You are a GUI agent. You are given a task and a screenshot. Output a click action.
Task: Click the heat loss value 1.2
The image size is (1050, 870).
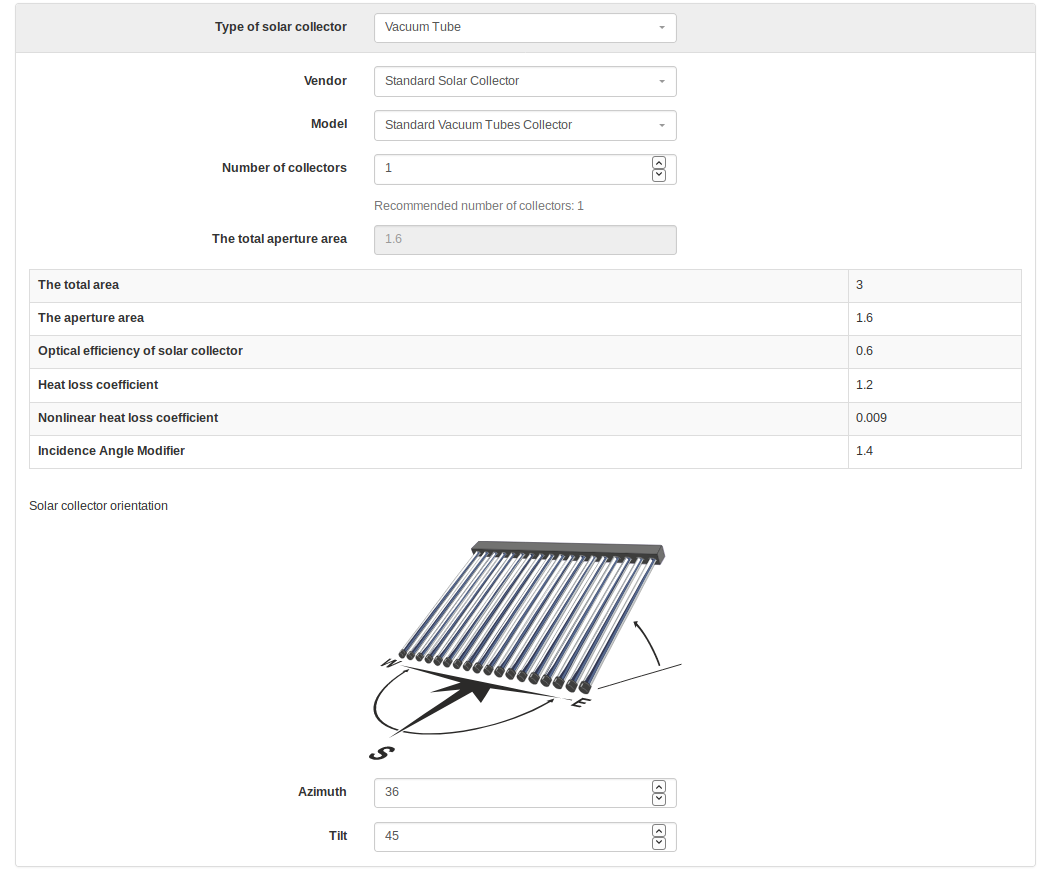point(865,384)
